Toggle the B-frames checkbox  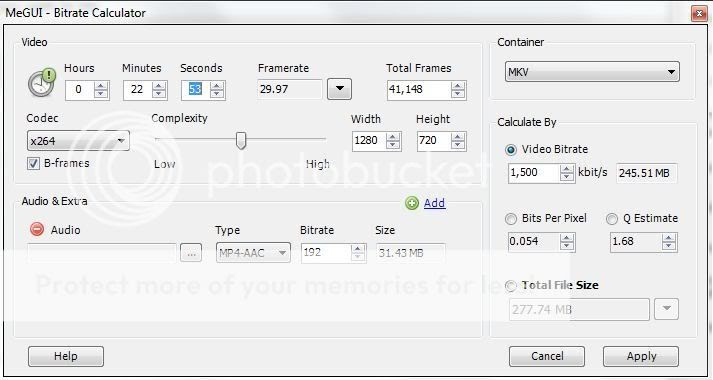click(33, 164)
